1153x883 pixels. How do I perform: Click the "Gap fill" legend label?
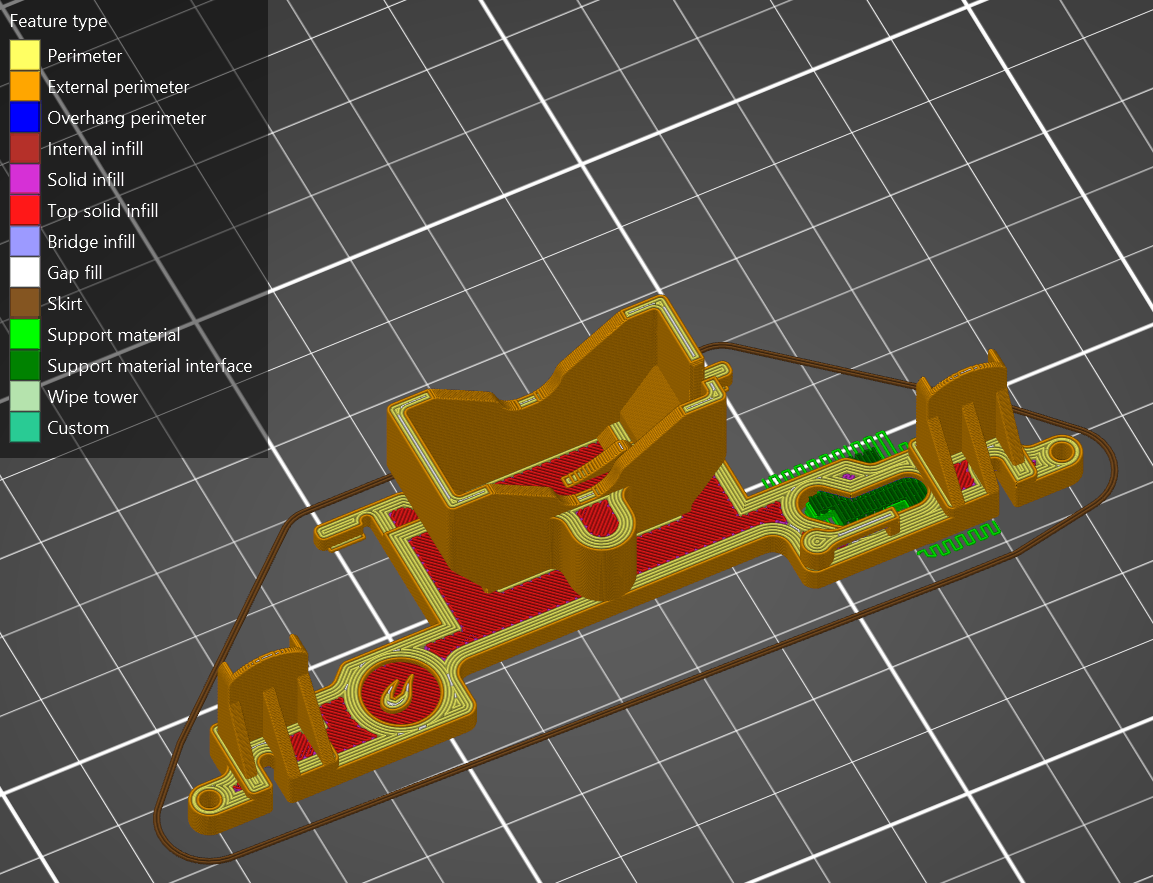click(x=74, y=273)
